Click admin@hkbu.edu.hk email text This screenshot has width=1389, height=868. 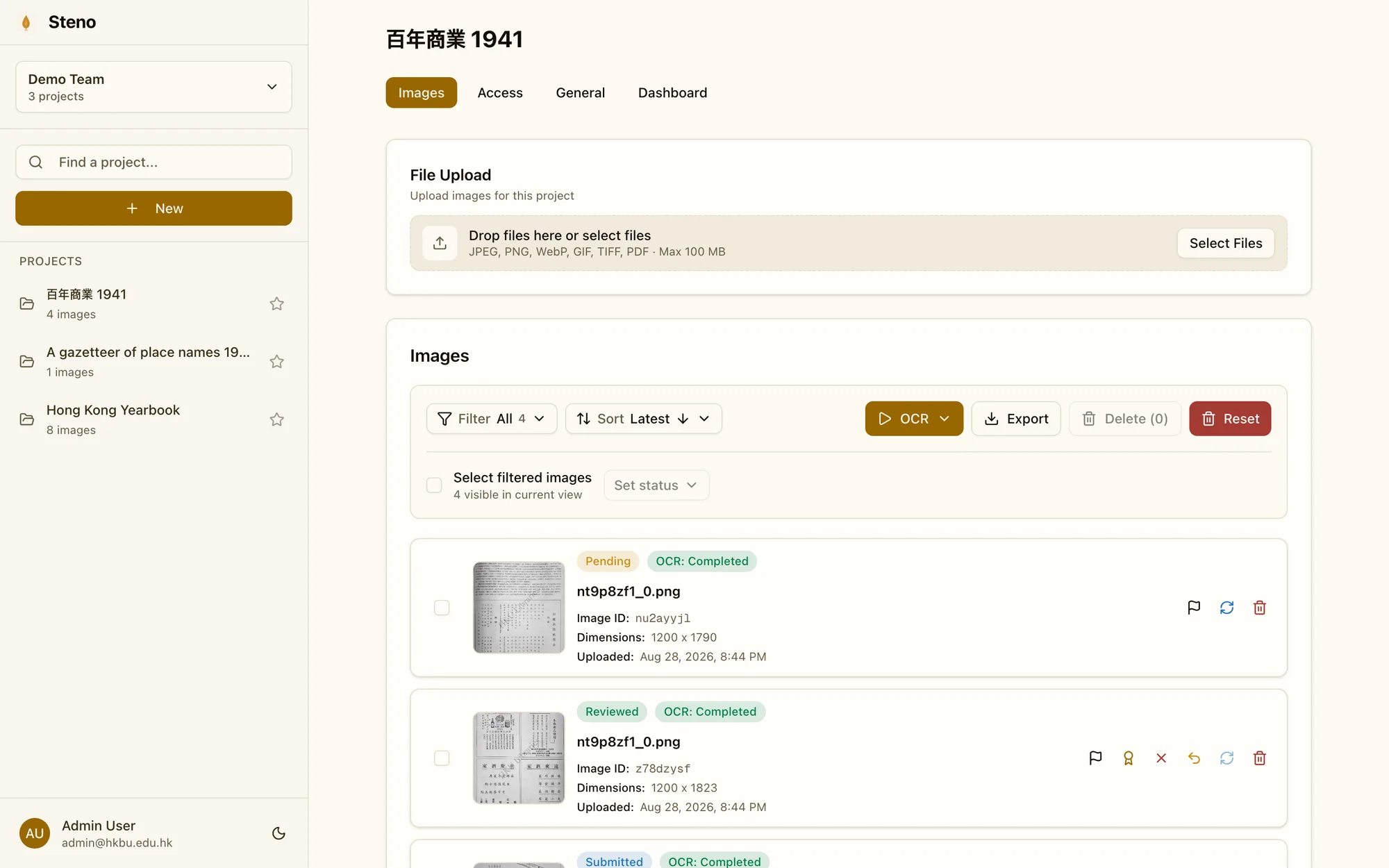(x=117, y=843)
